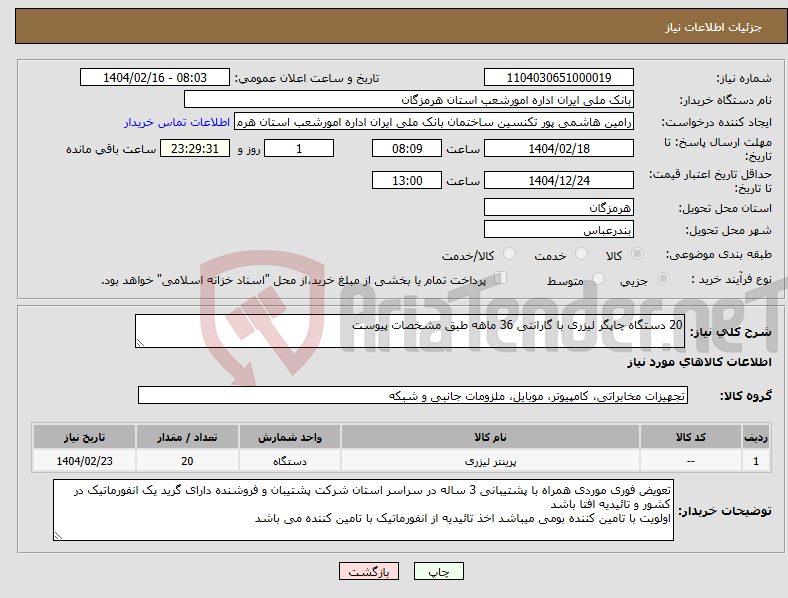
Task: Click the buyer notes resize handle
Action: click(x=58, y=536)
